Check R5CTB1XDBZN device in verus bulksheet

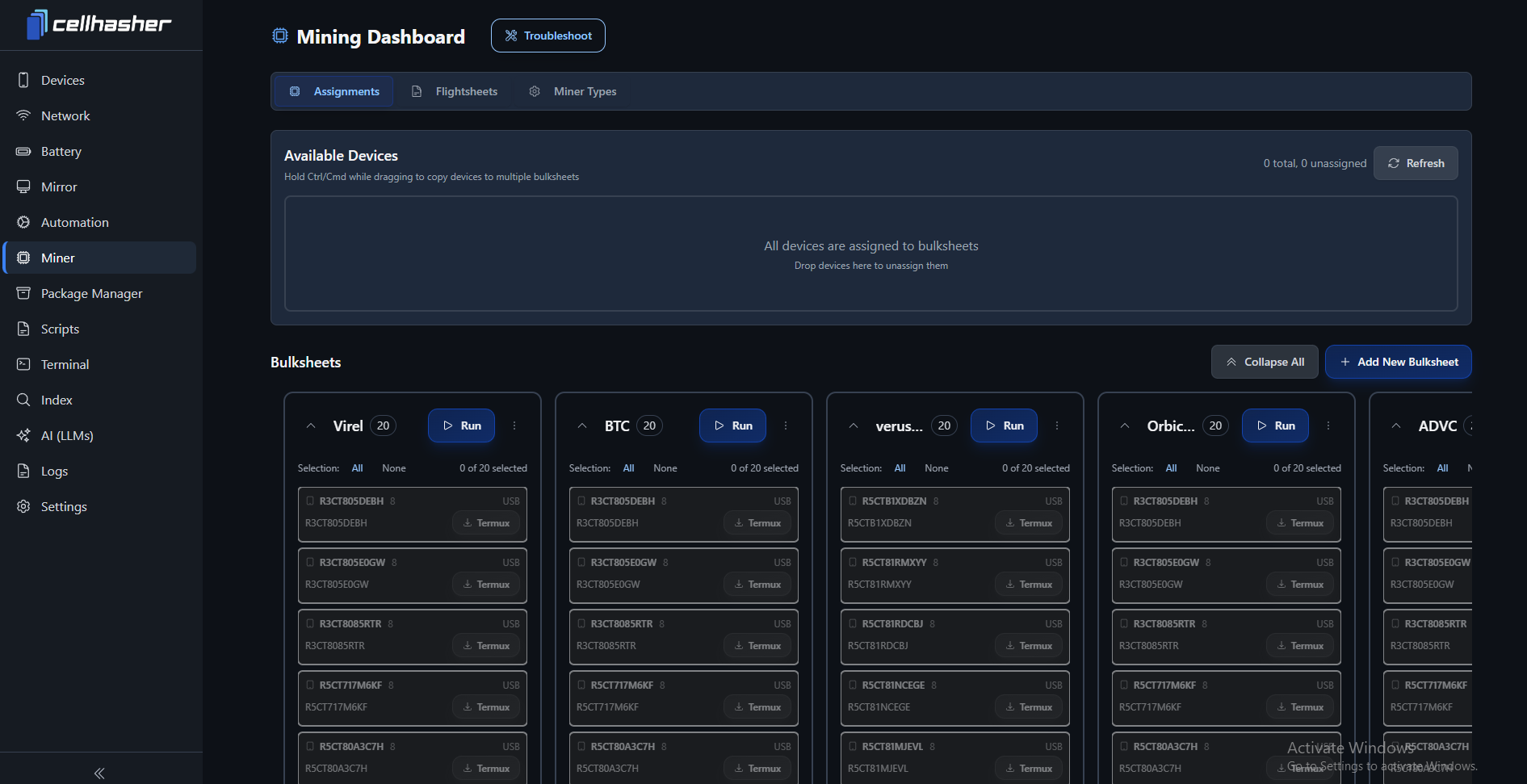[x=853, y=501]
